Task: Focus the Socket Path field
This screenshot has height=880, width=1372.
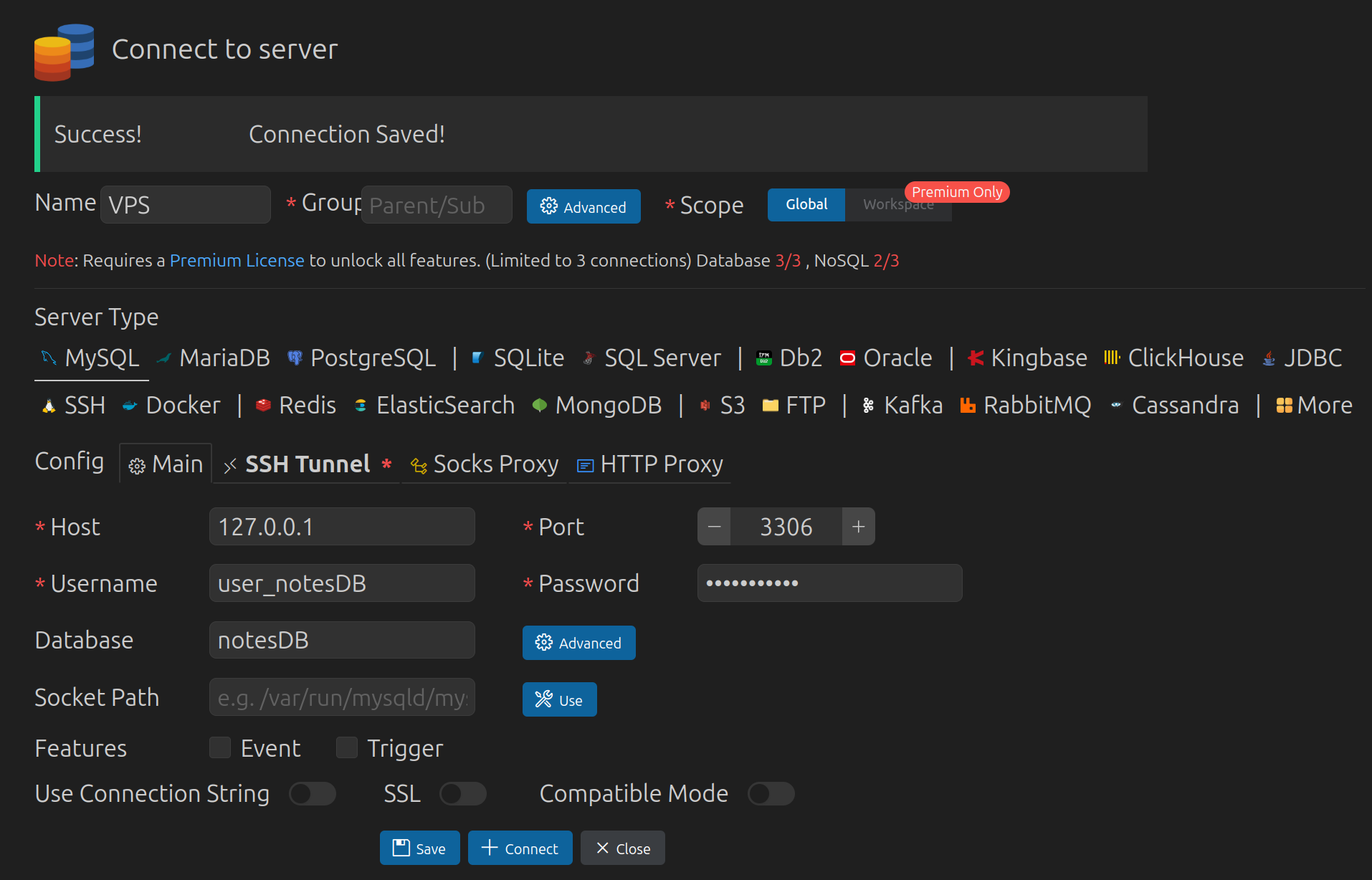Action: [342, 697]
